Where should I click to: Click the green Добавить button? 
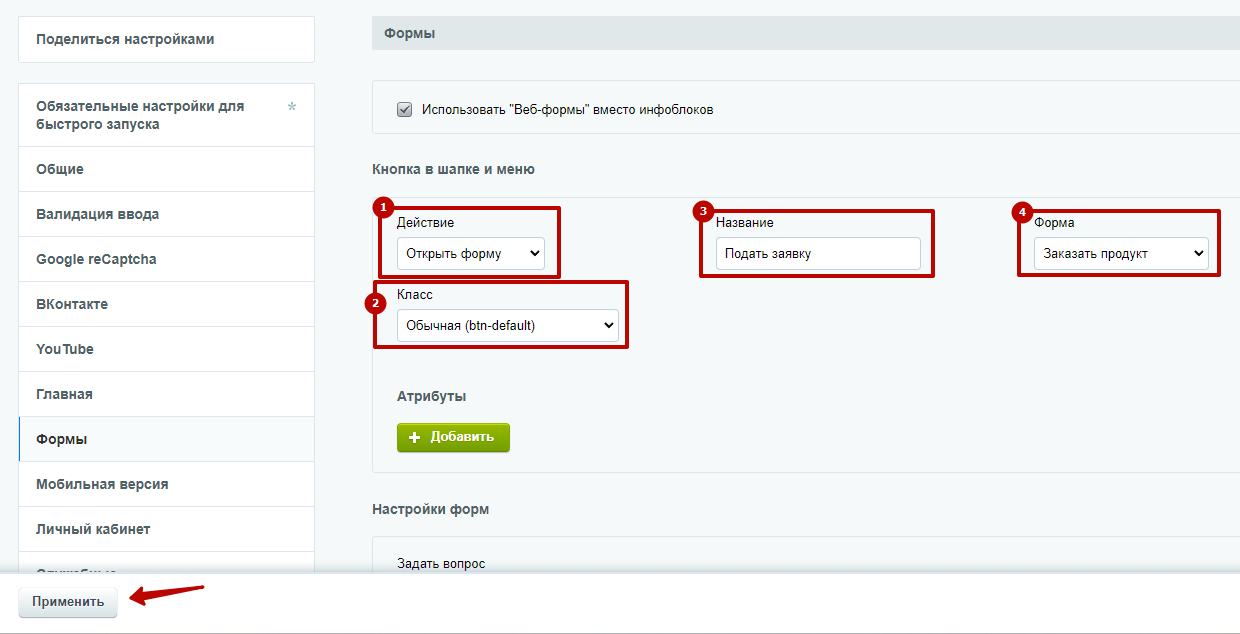[453, 438]
